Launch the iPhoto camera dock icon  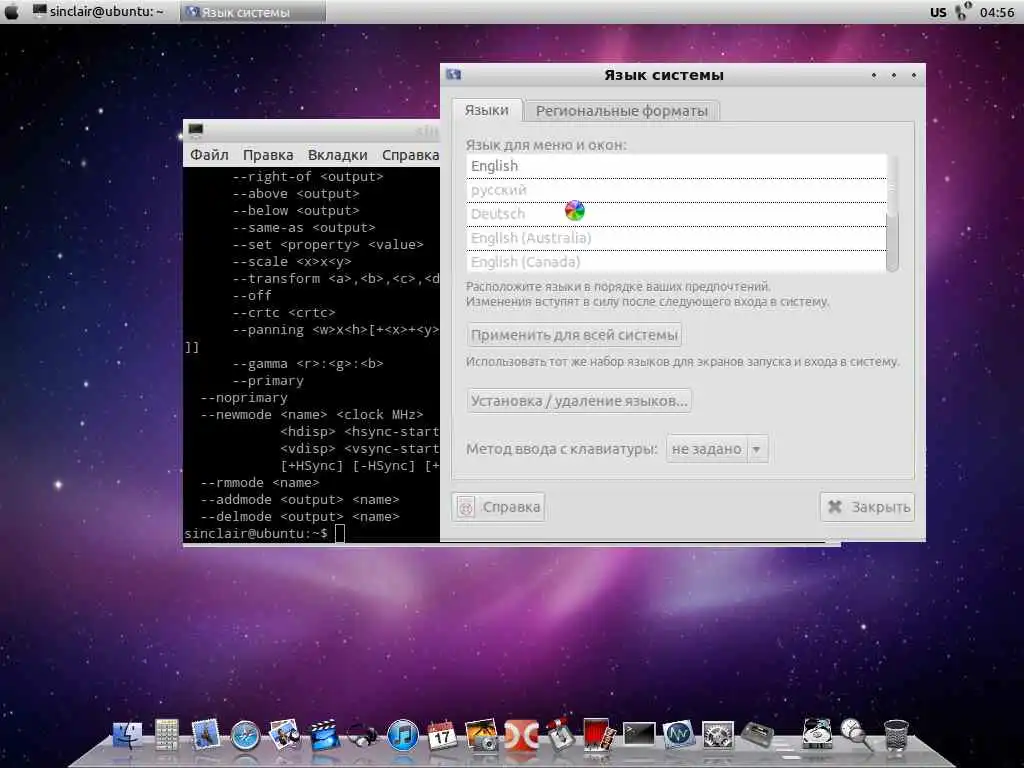[481, 735]
